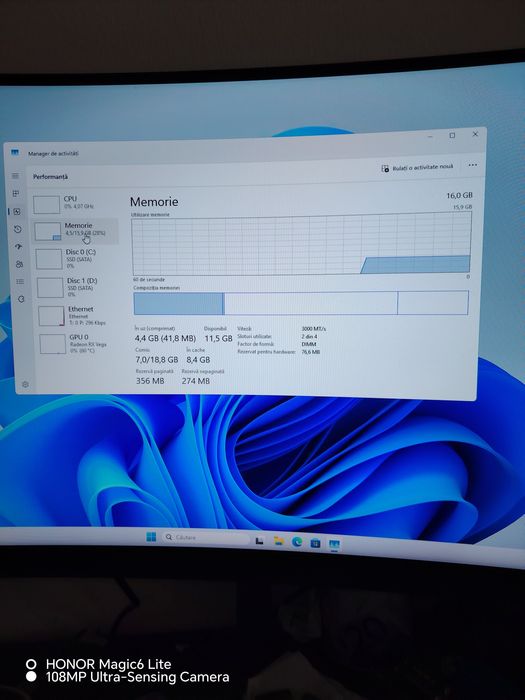This screenshot has height=700, width=525.
Task: Click the '4,4 GB (41,8 MB)' in-use value
Action: click(x=165, y=338)
